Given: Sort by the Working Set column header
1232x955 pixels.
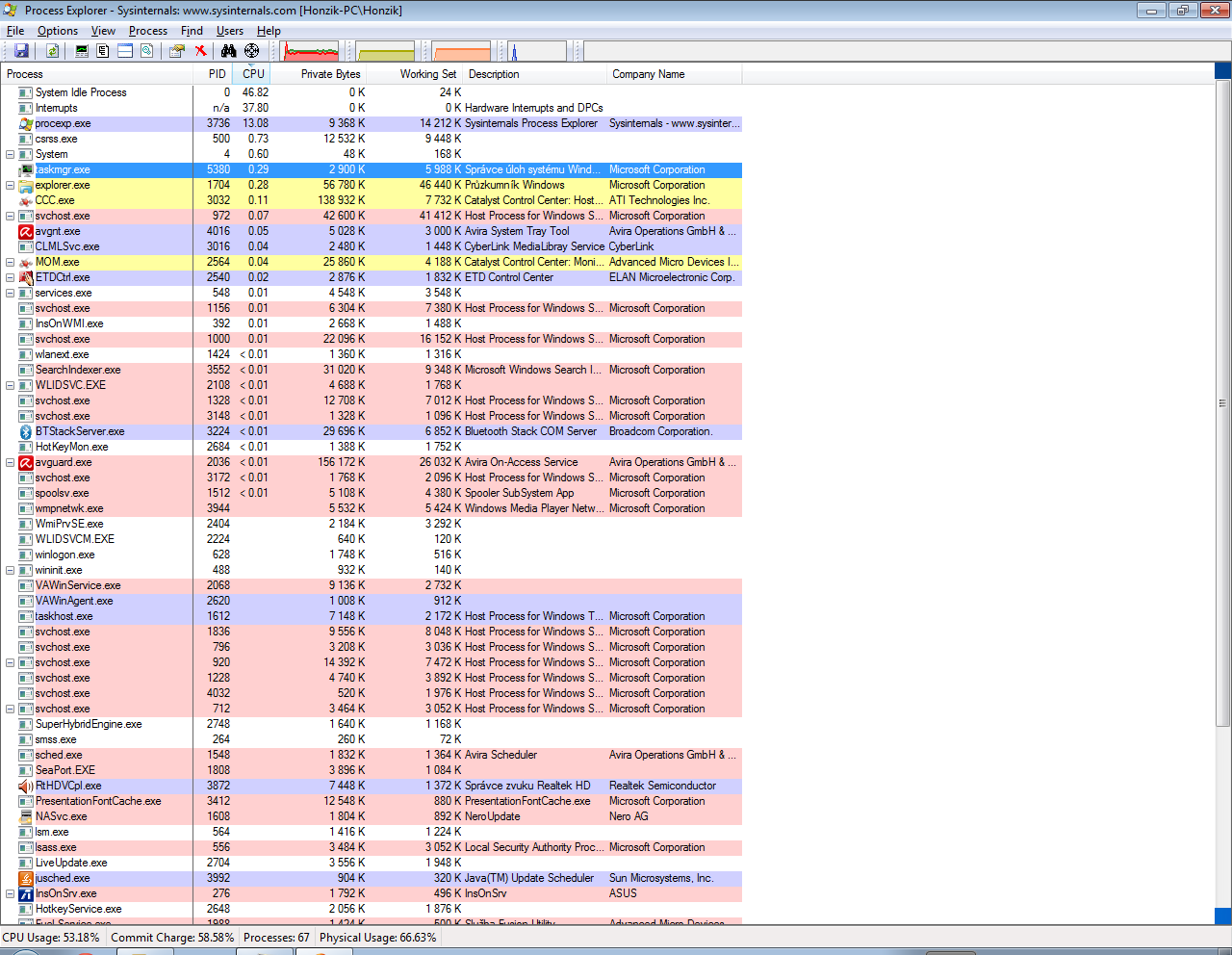Looking at the screenshot, I should (427, 74).
